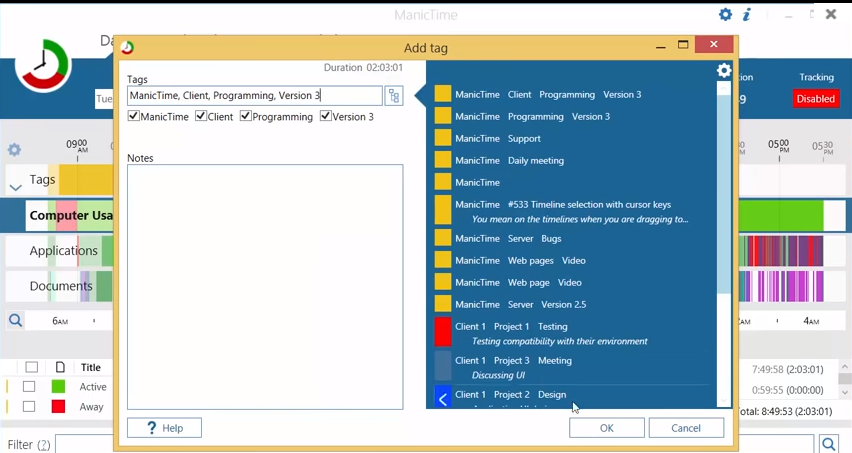This screenshot has width=852, height=453.
Task: Select ManicTime Daily meeting tag
Action: pos(509,160)
